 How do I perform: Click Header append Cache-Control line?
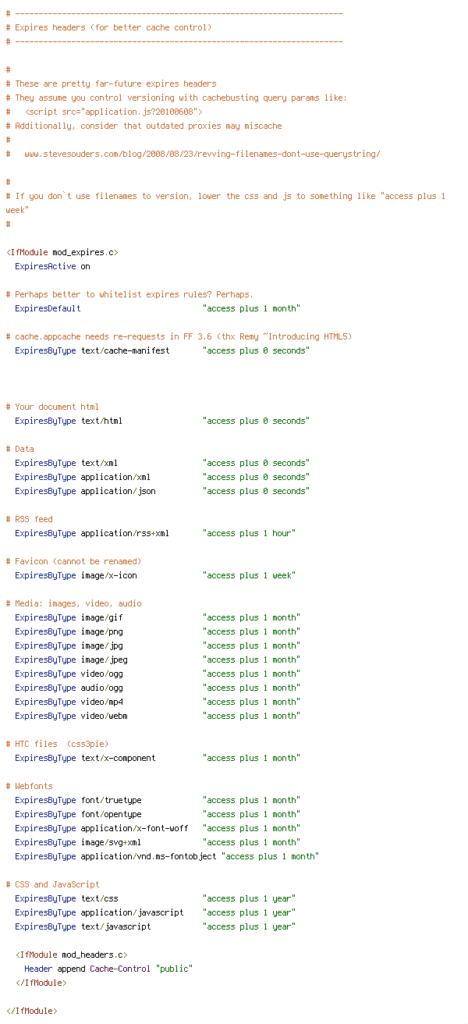point(108,968)
